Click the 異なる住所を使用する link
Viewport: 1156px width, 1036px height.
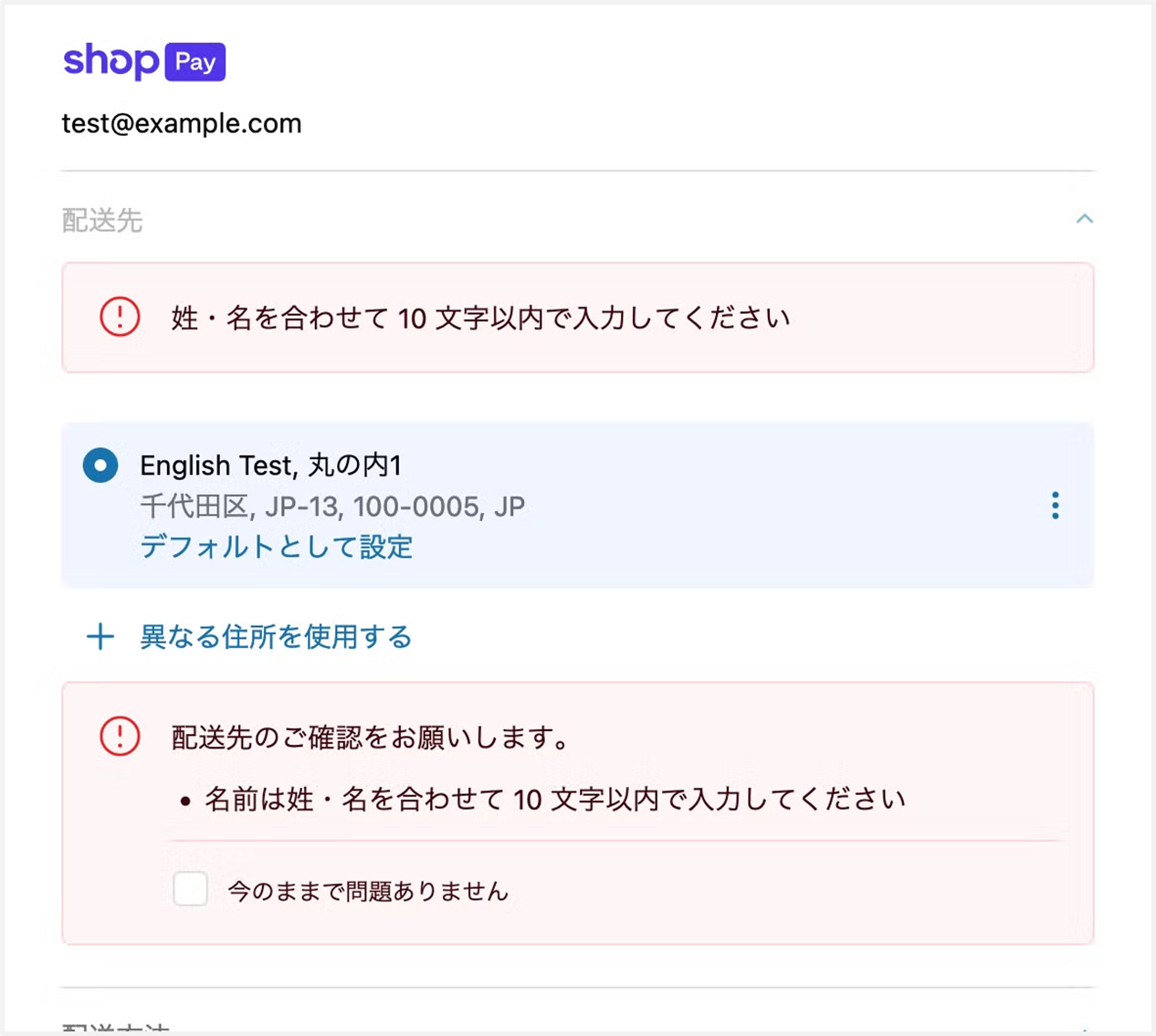point(276,637)
